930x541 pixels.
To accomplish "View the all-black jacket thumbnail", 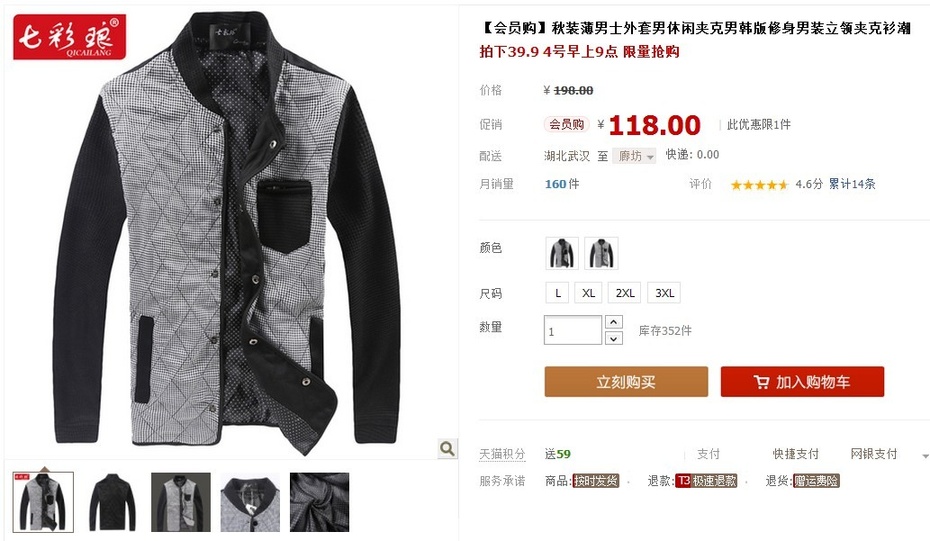I will point(112,502).
